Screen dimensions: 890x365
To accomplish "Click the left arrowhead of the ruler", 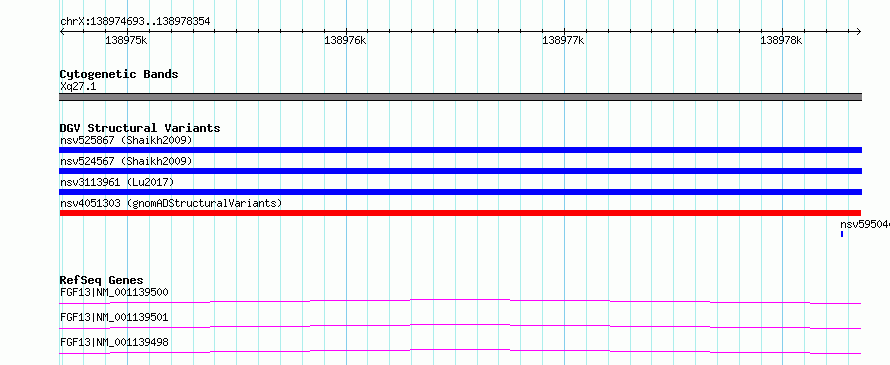I will (62, 32).
